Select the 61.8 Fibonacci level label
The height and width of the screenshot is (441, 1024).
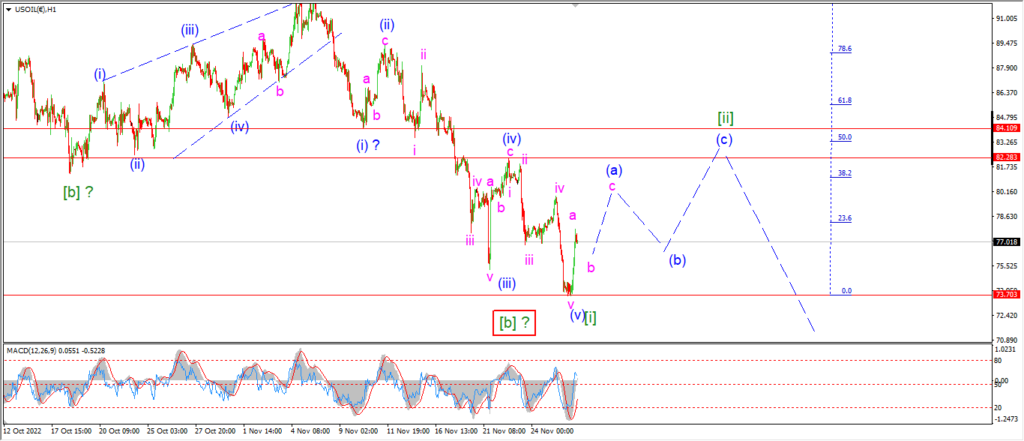click(x=845, y=101)
